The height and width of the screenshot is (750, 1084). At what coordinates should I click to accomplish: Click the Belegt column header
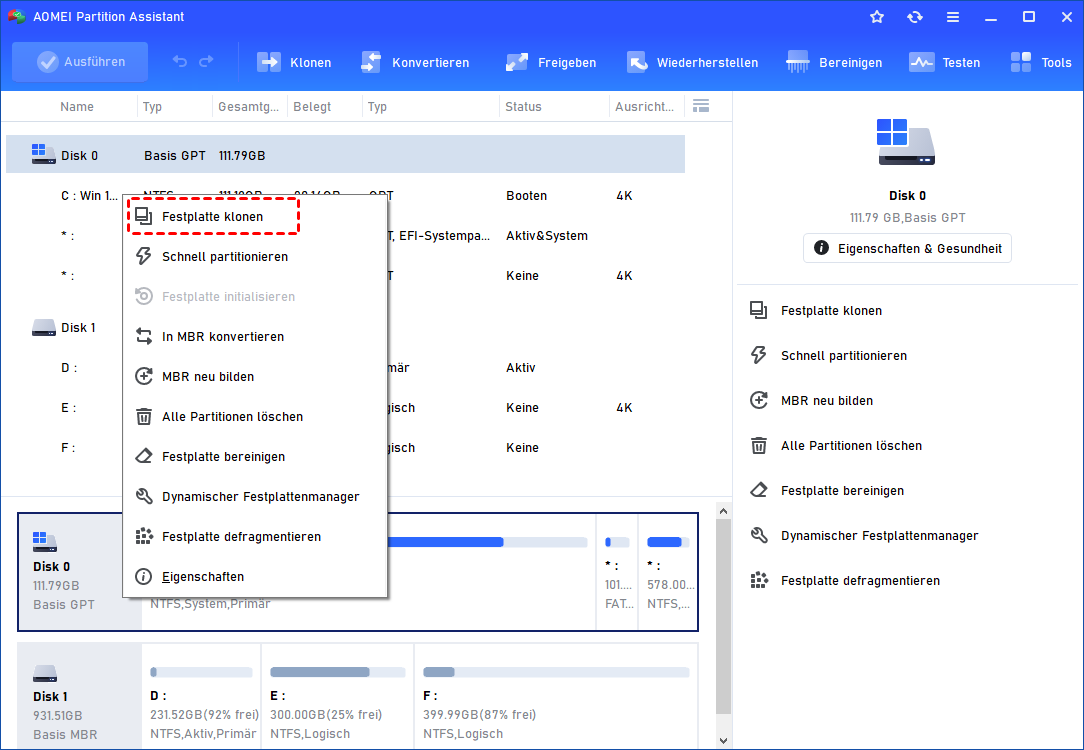pos(312,106)
